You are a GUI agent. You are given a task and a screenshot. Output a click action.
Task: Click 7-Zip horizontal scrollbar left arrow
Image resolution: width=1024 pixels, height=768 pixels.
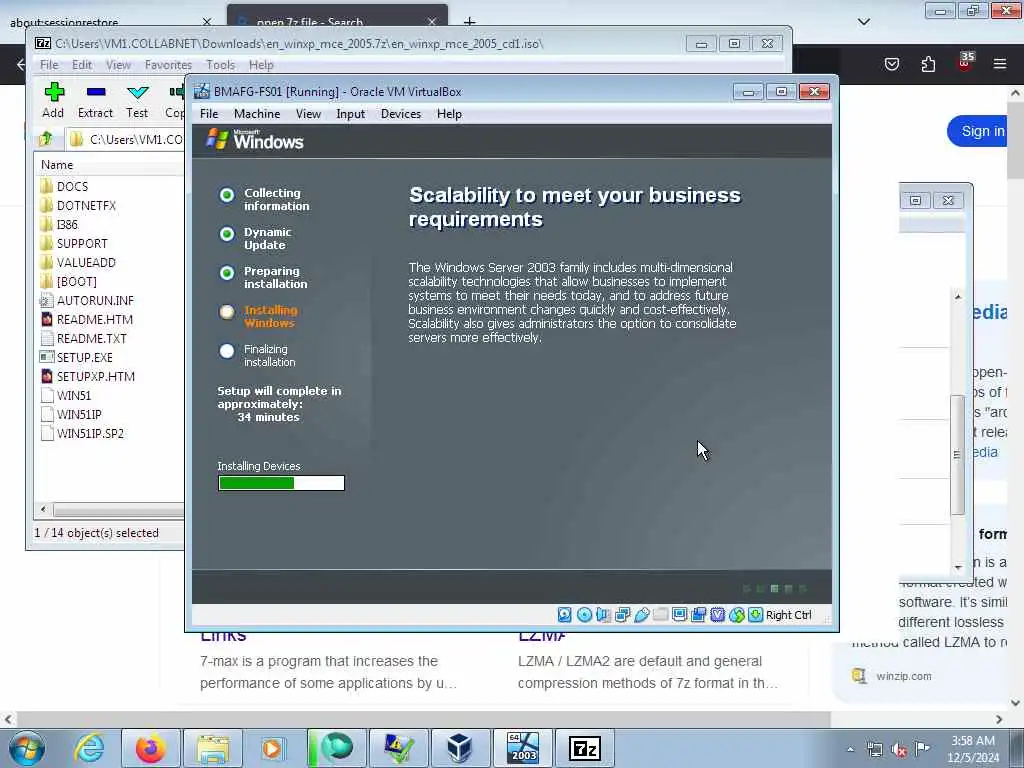43,509
